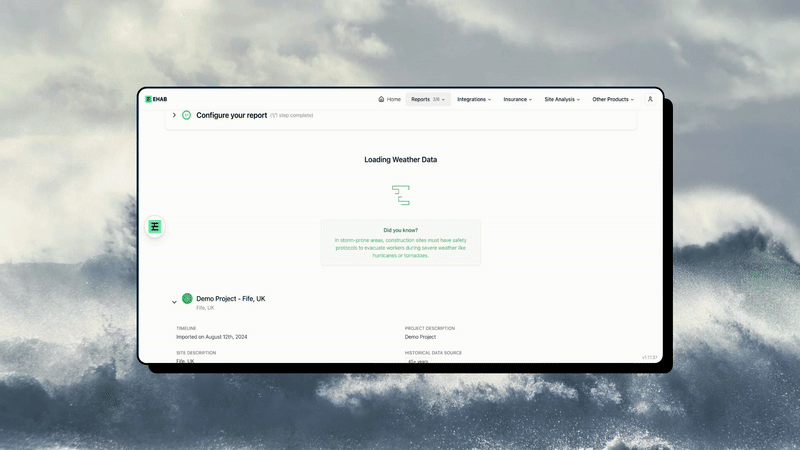Click the TIMELINE label

point(186,328)
